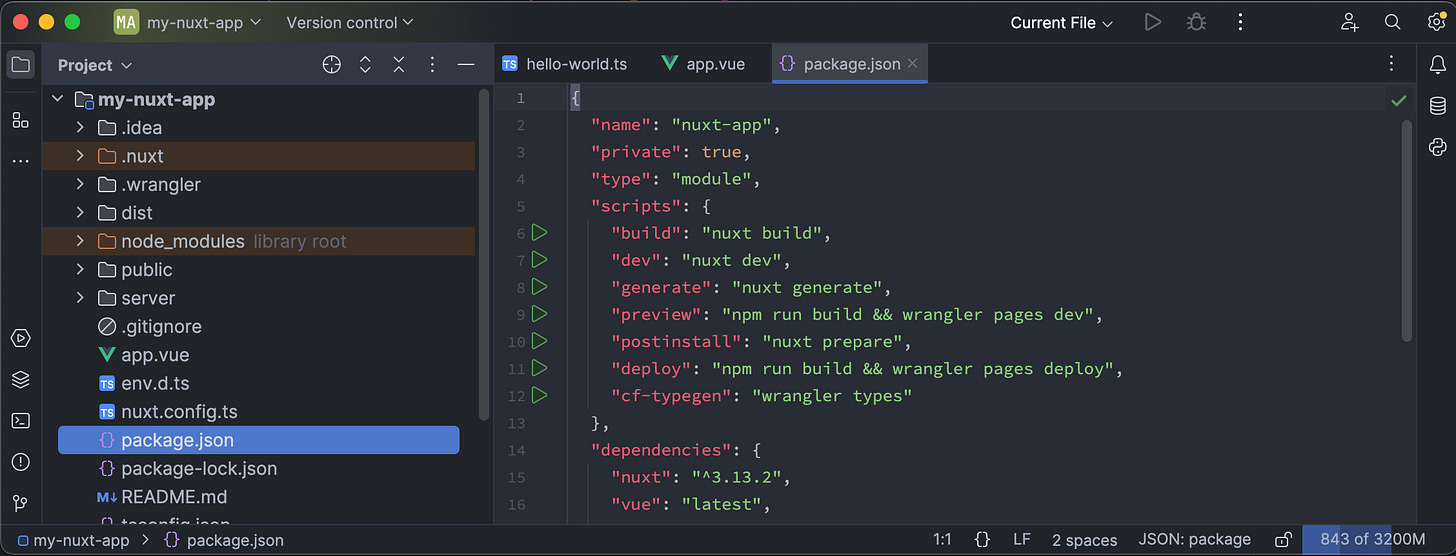Run the "dev" script gutter arrow
The width and height of the screenshot is (1456, 556).
[540, 260]
